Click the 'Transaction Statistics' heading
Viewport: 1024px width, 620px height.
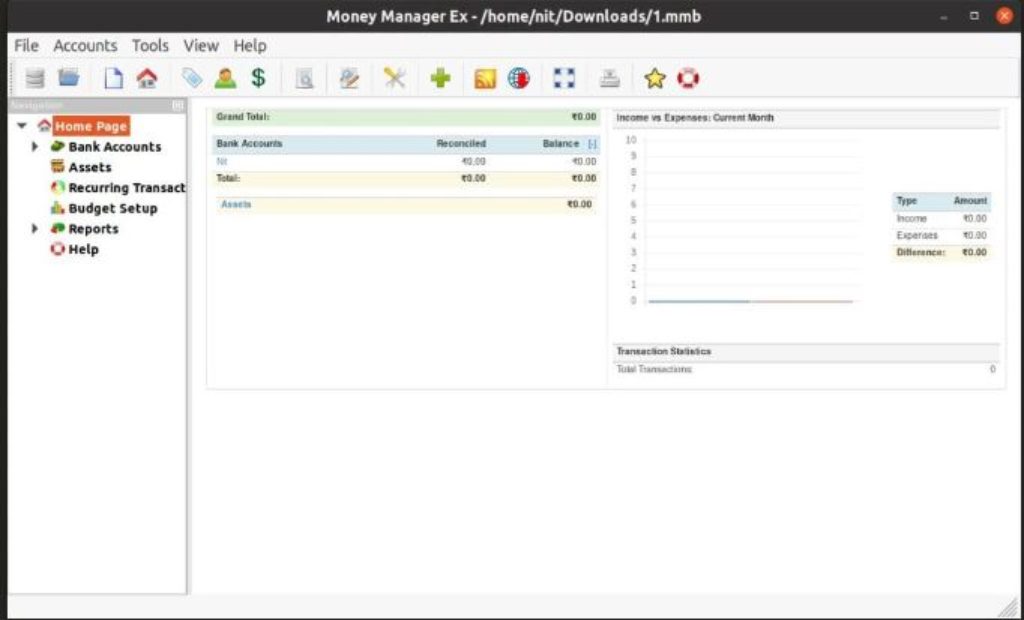tap(664, 351)
